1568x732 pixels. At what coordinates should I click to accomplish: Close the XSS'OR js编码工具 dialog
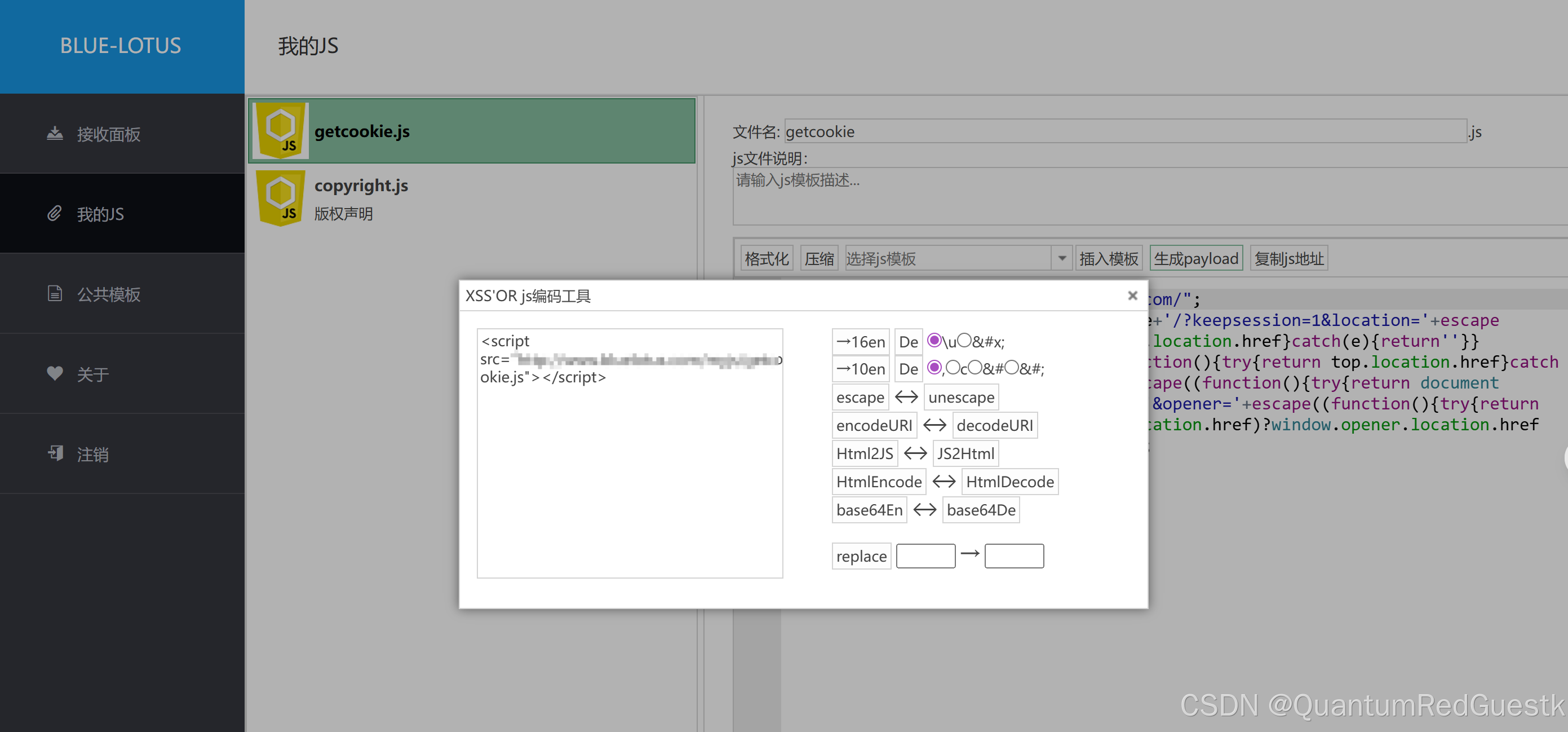pyautogui.click(x=1132, y=296)
